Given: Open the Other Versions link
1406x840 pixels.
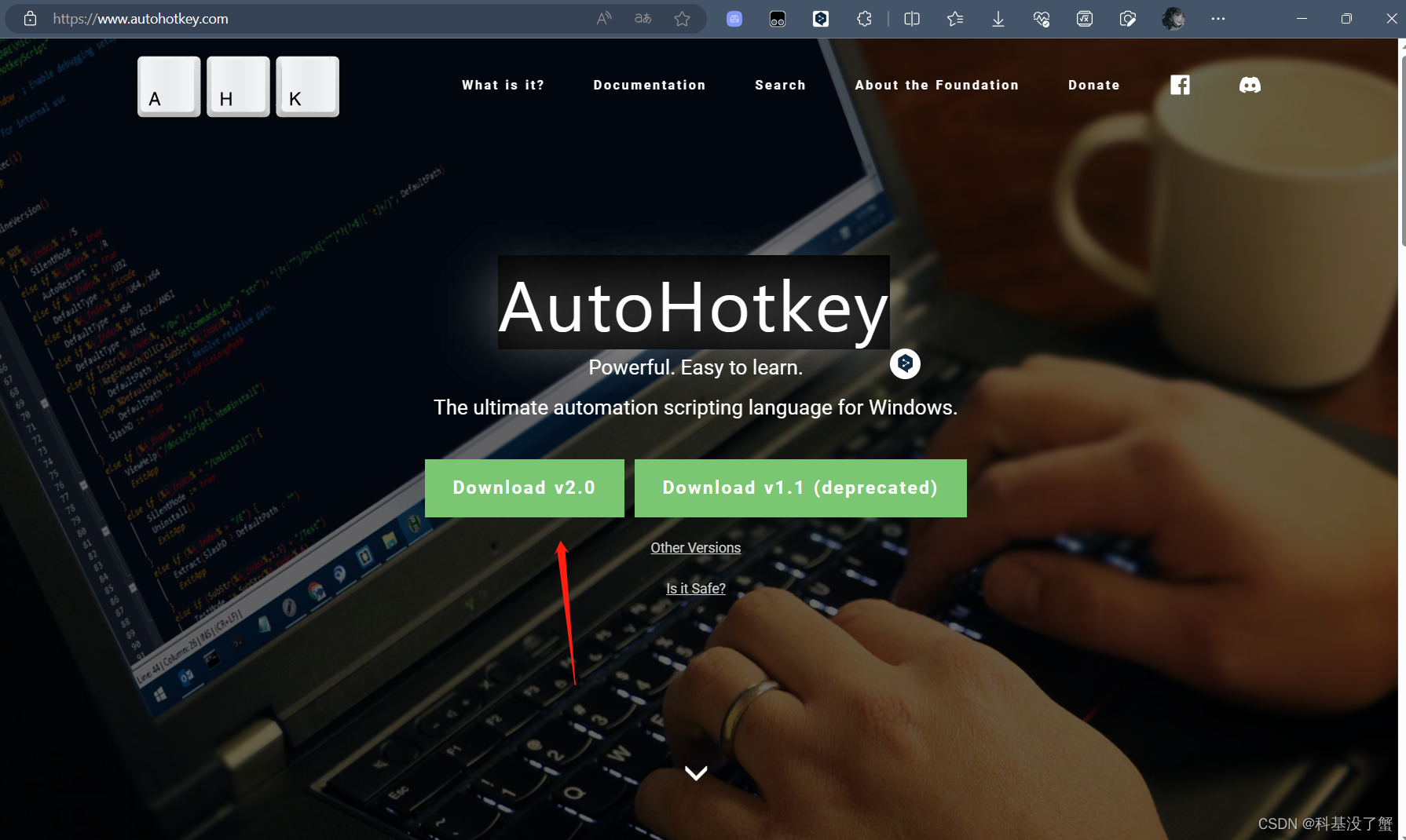Looking at the screenshot, I should 696,548.
